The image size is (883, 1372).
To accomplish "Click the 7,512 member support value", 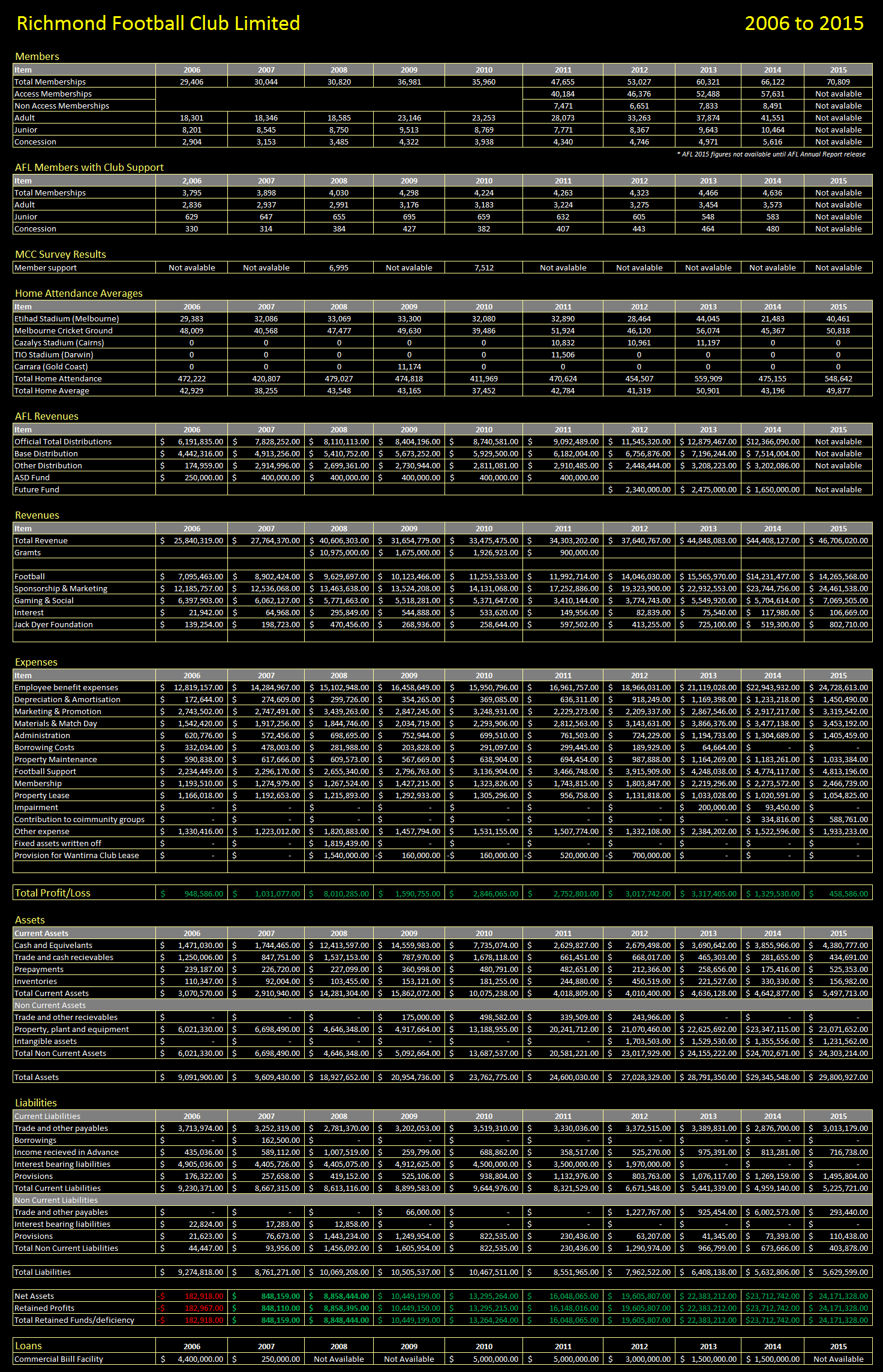I will (484, 267).
